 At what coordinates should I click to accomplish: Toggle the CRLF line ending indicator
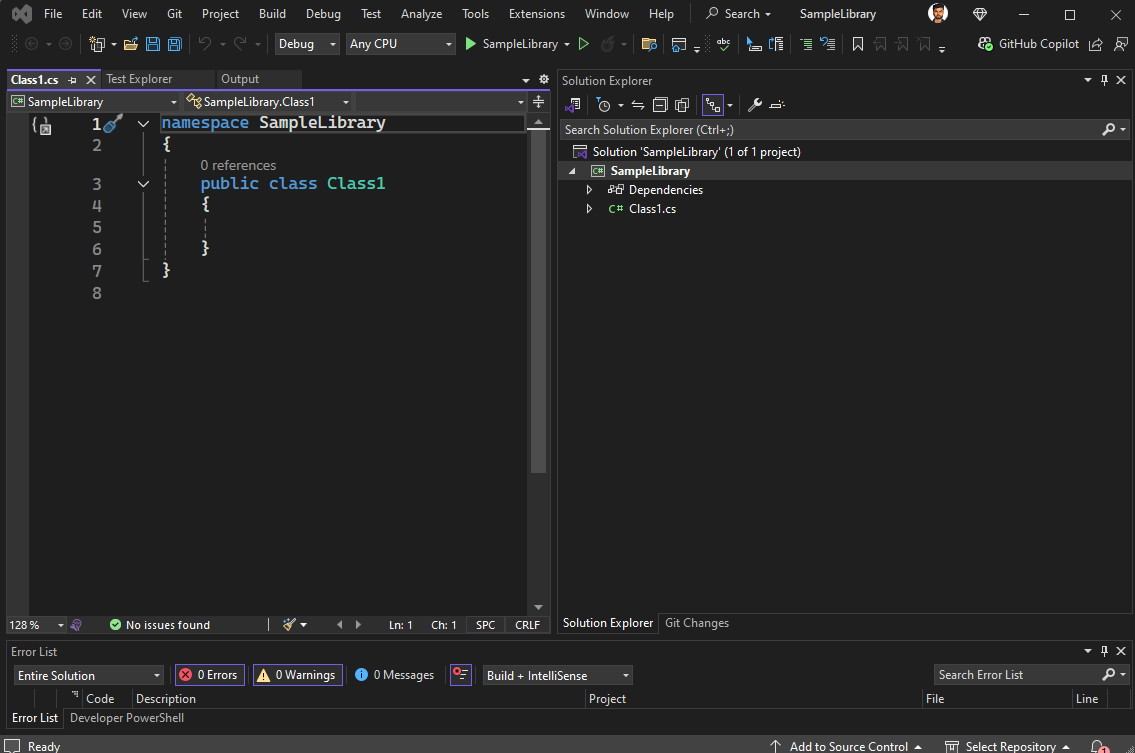point(528,625)
